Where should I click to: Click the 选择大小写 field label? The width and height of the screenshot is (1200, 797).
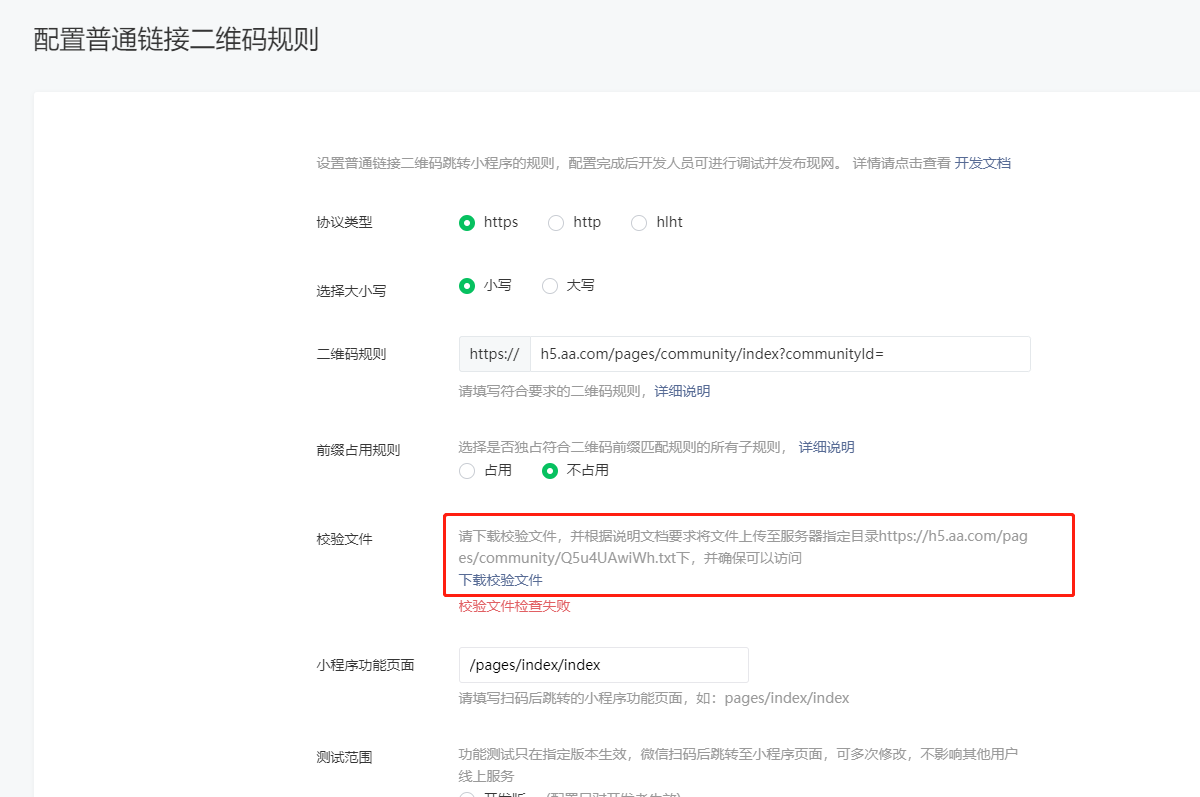tap(351, 291)
